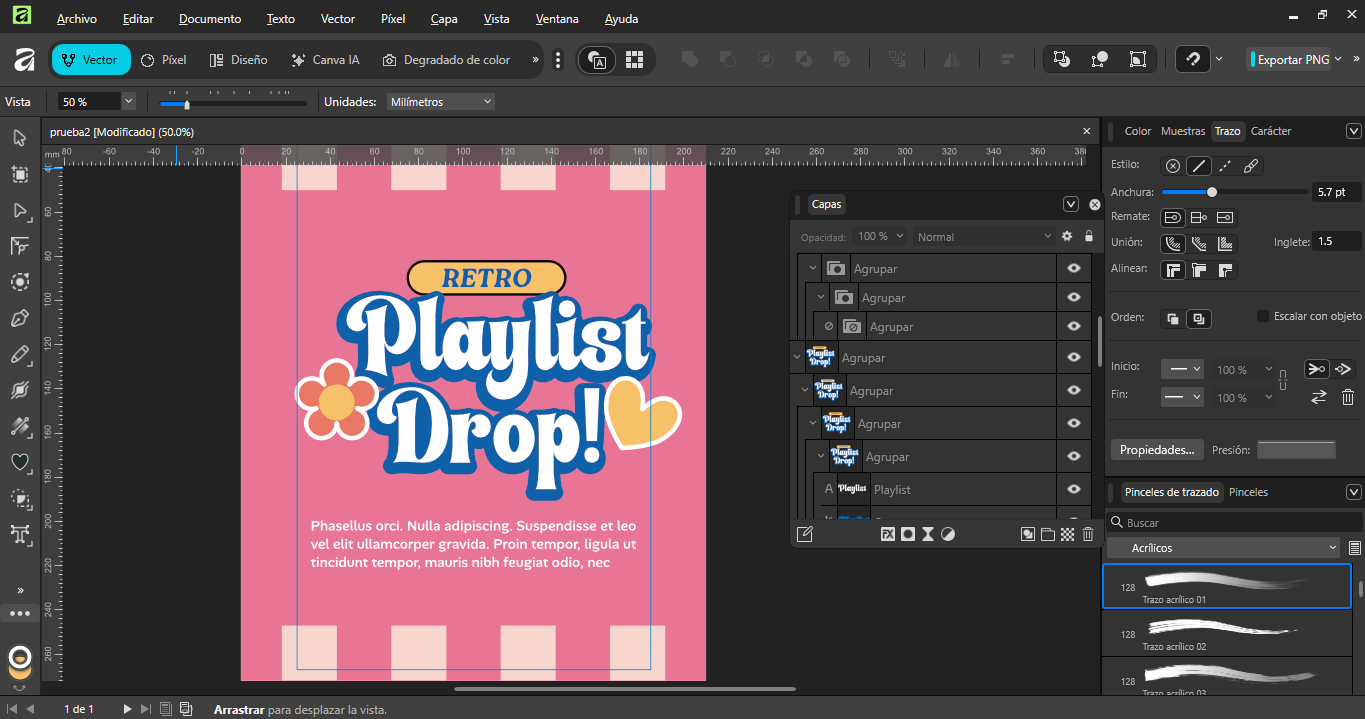The image size is (1365, 719).
Task: Click the Anchura width slider
Action: point(1235,191)
